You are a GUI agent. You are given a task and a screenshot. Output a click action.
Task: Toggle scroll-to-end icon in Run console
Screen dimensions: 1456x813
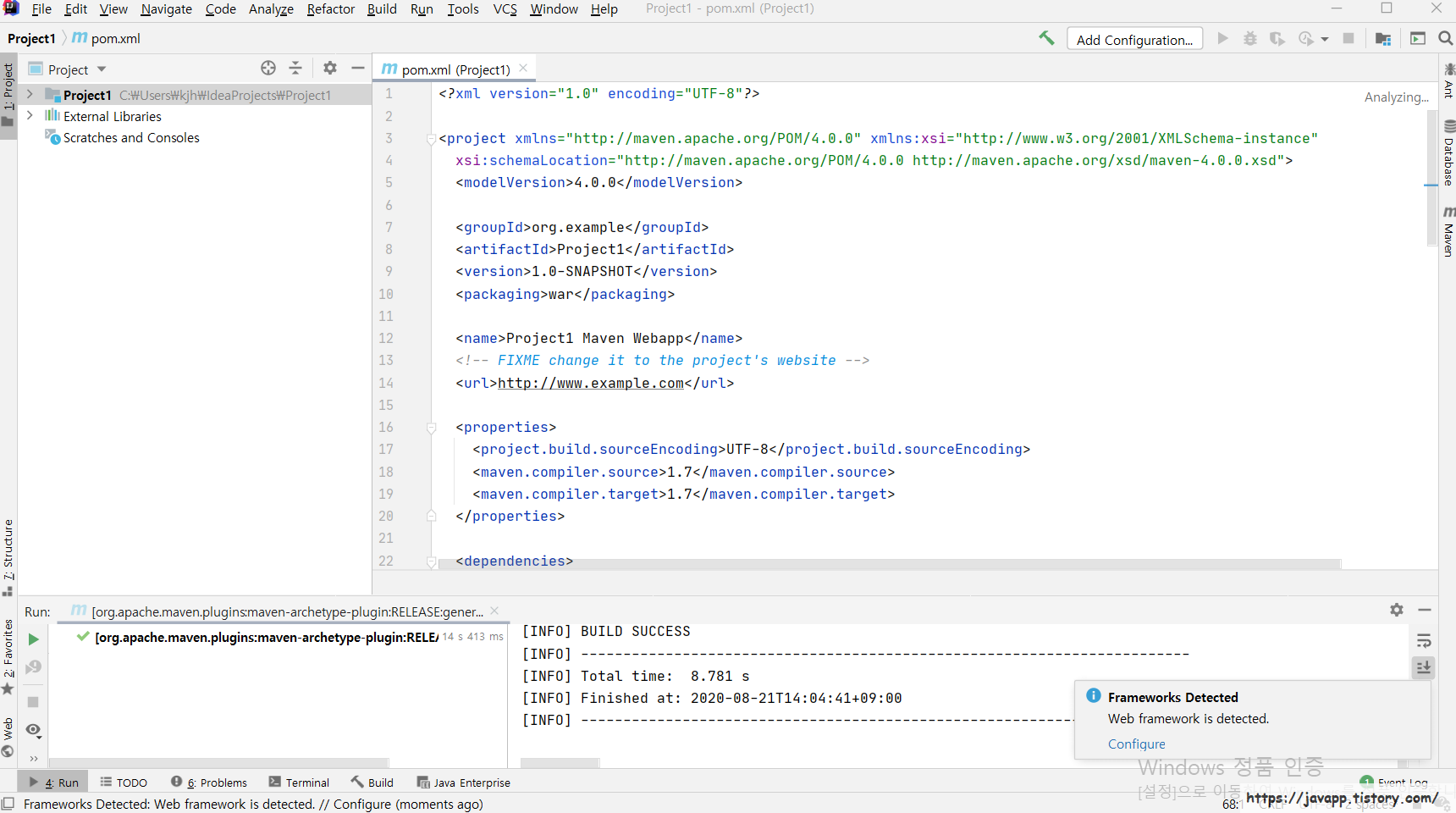(1424, 668)
